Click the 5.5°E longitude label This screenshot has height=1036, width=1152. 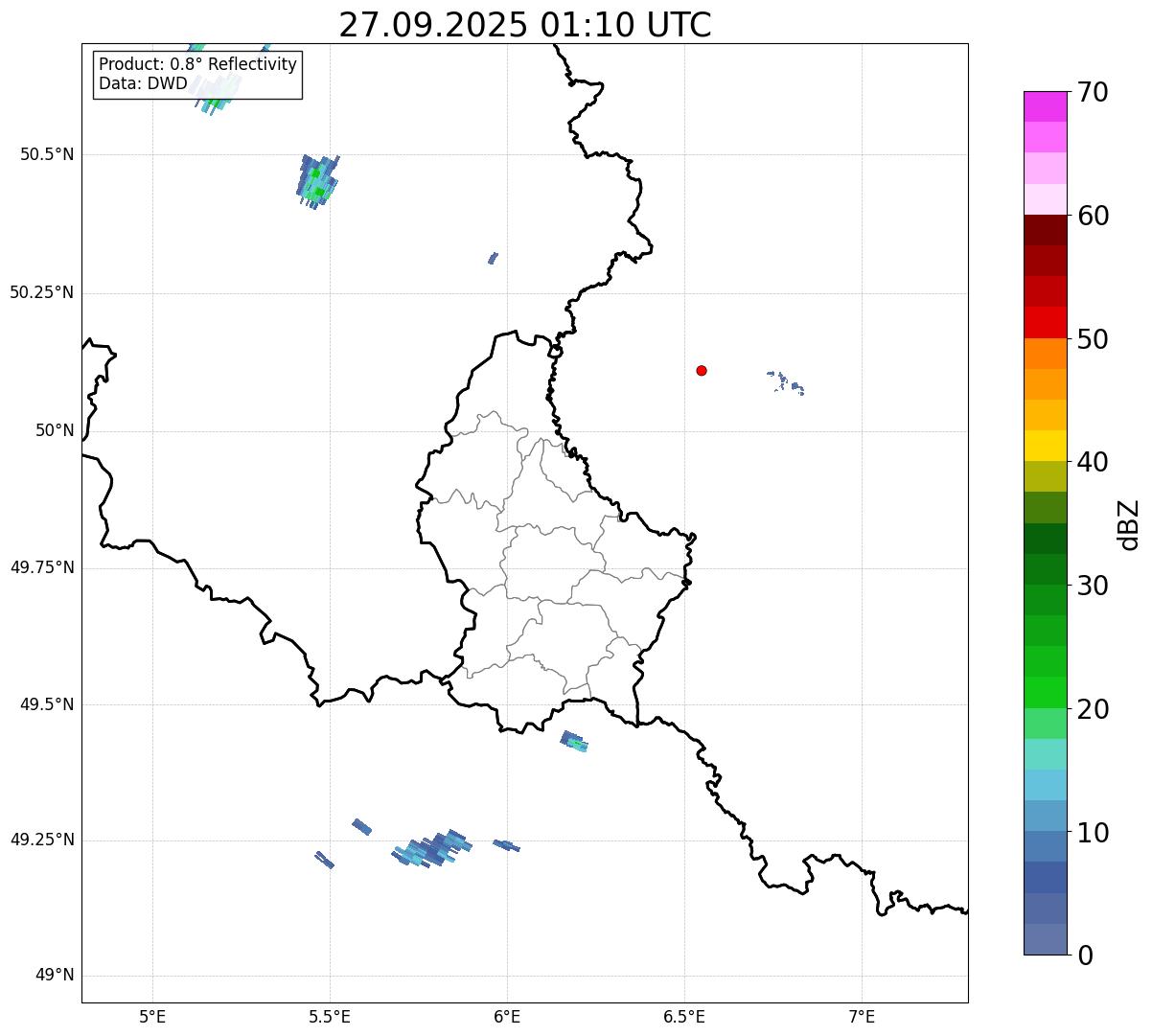[330, 1017]
